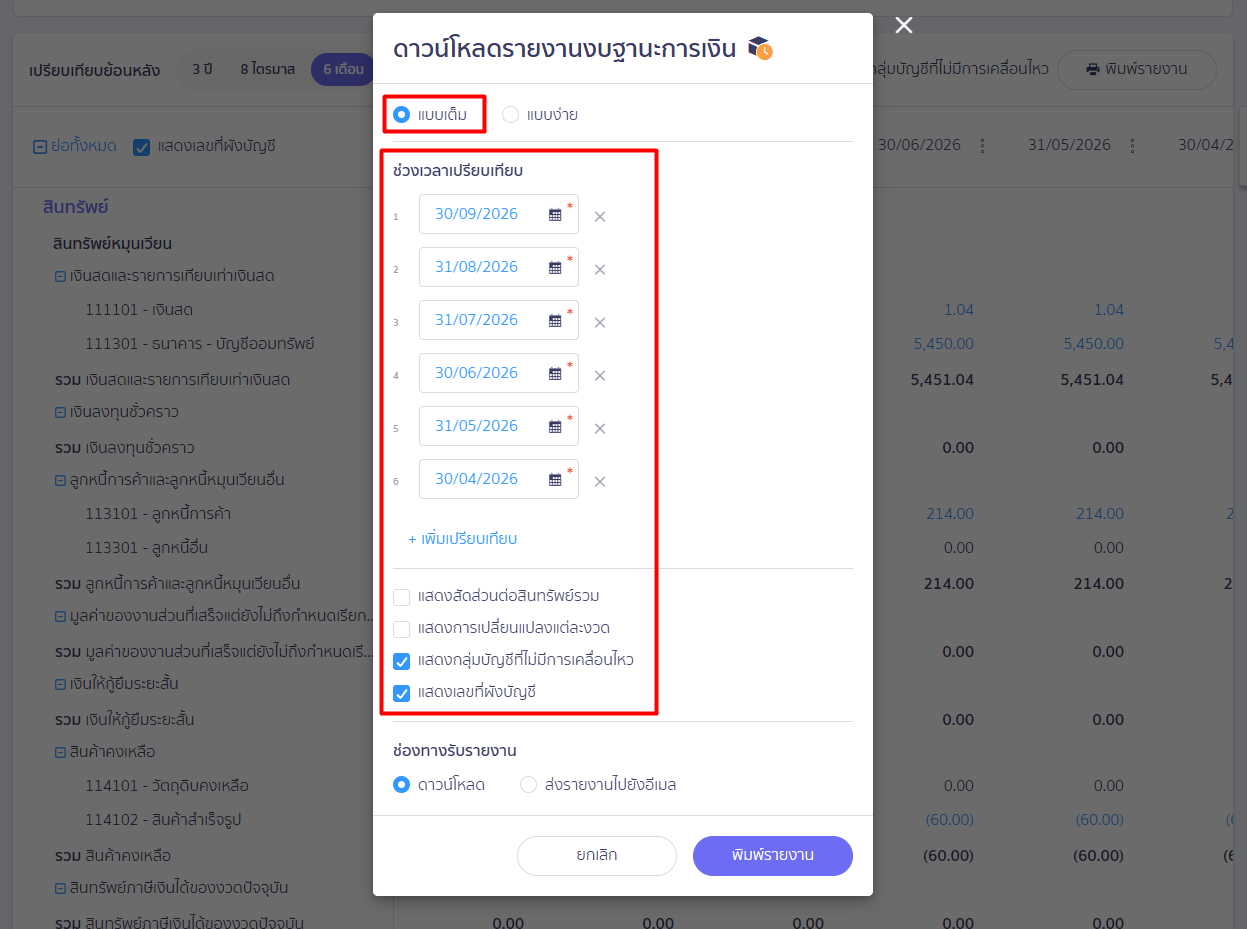Screen dimensions: 1247x929
Task: Open calendar for 31/07/2026 date field
Action: pyautogui.click(x=555, y=320)
